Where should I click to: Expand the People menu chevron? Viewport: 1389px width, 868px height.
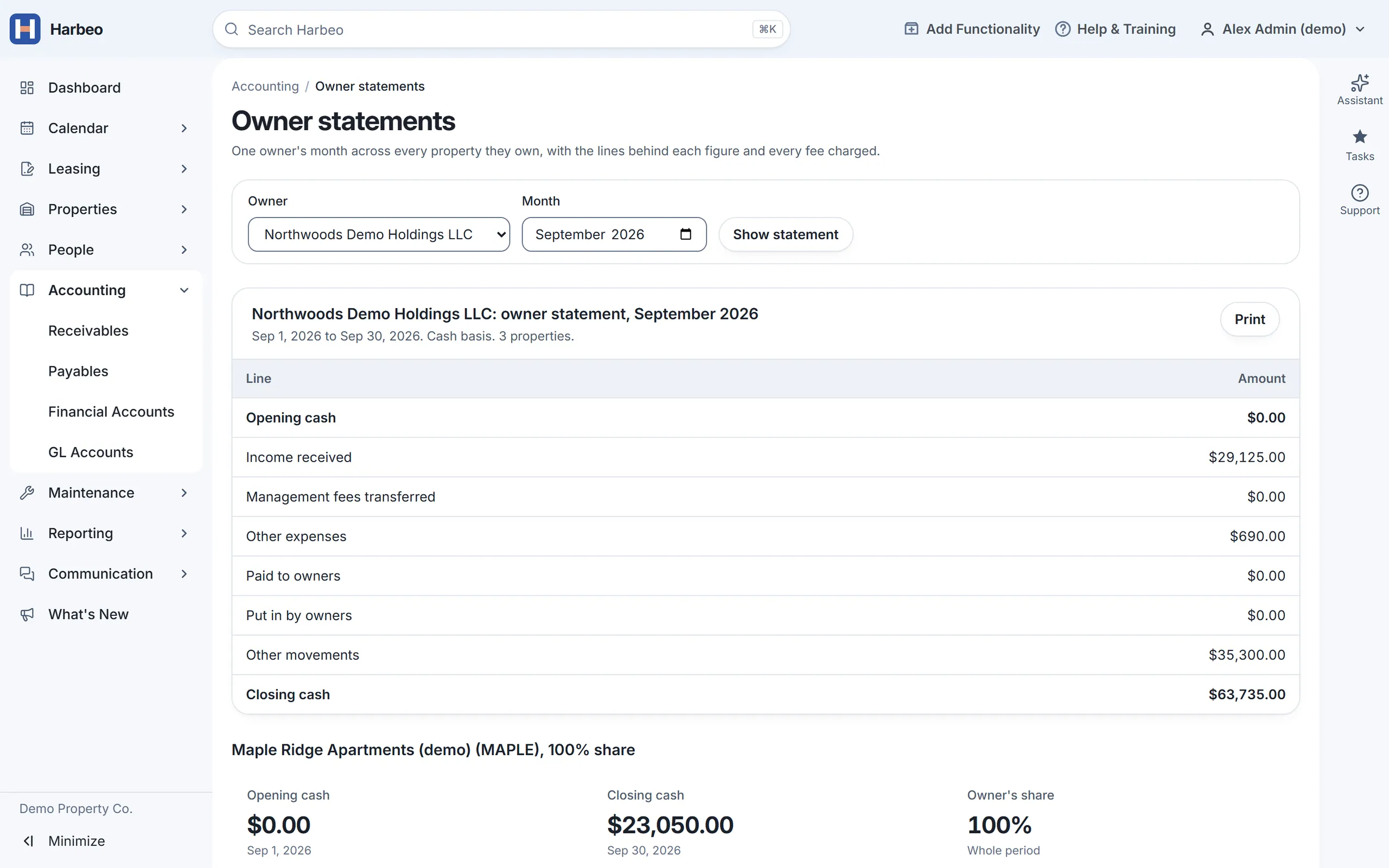[x=184, y=250]
